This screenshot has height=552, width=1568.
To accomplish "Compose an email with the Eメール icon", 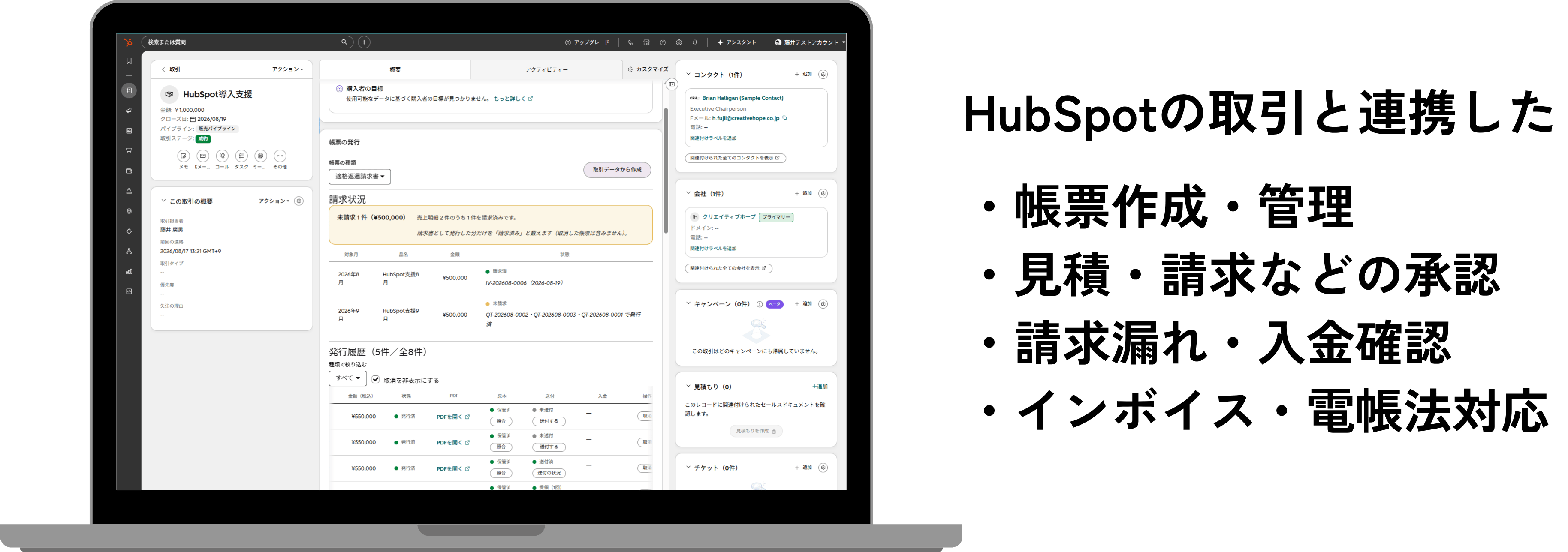I will tap(203, 156).
